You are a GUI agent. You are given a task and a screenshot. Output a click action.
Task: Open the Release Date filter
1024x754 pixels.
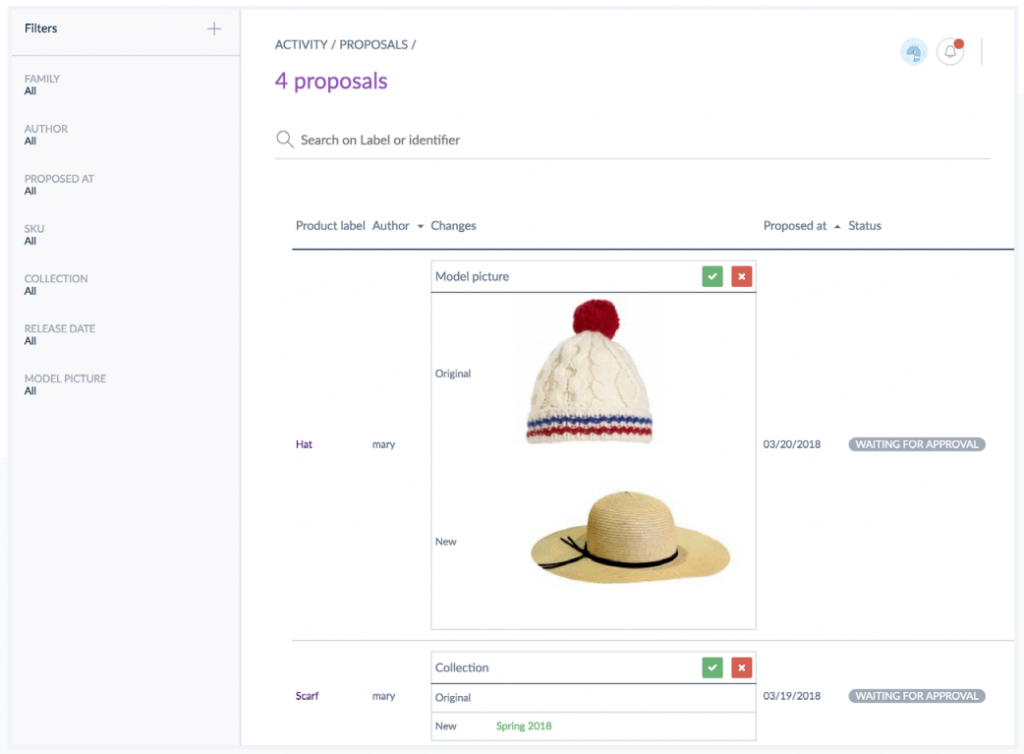(x=60, y=335)
